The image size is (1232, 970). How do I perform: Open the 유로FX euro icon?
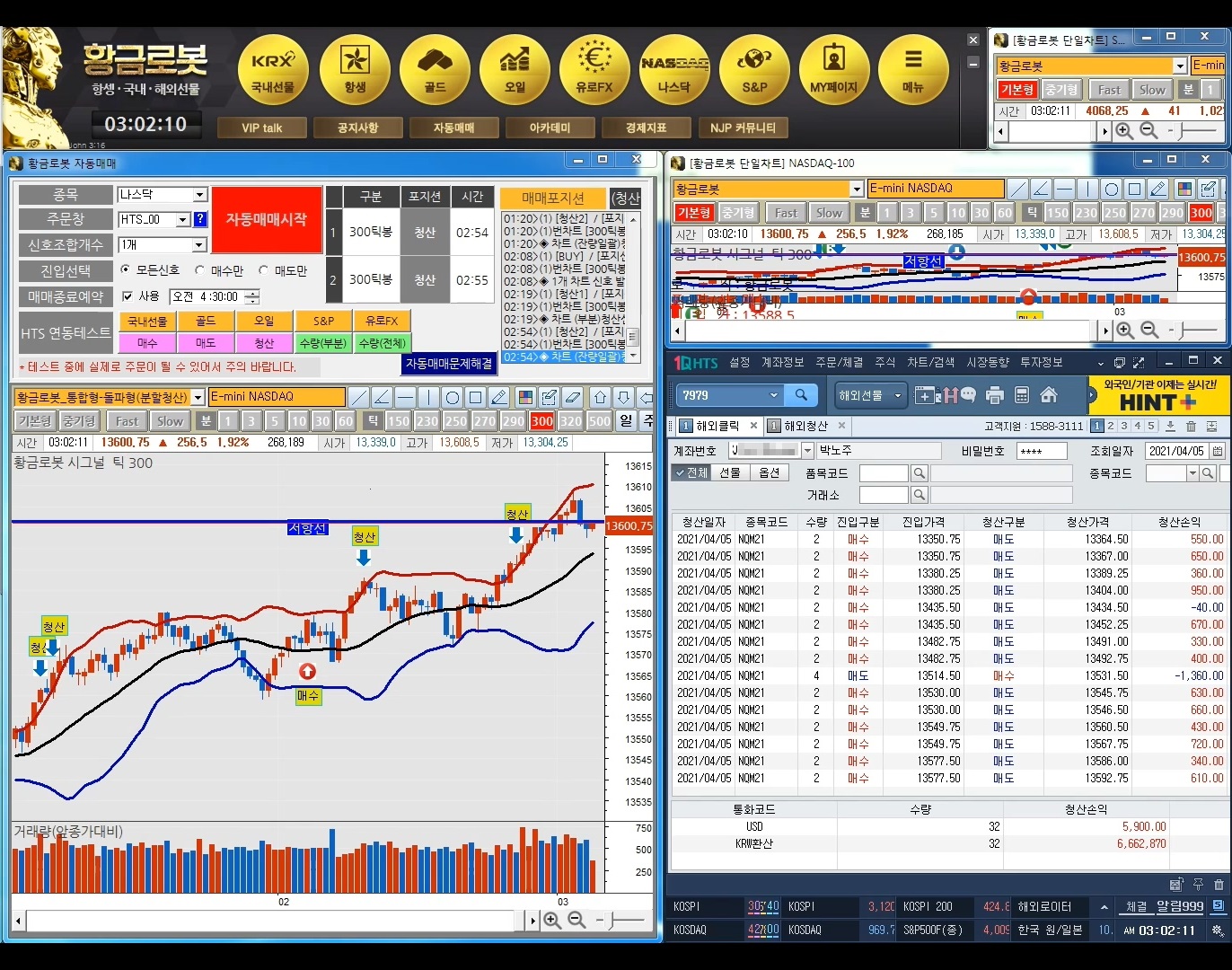[x=594, y=70]
